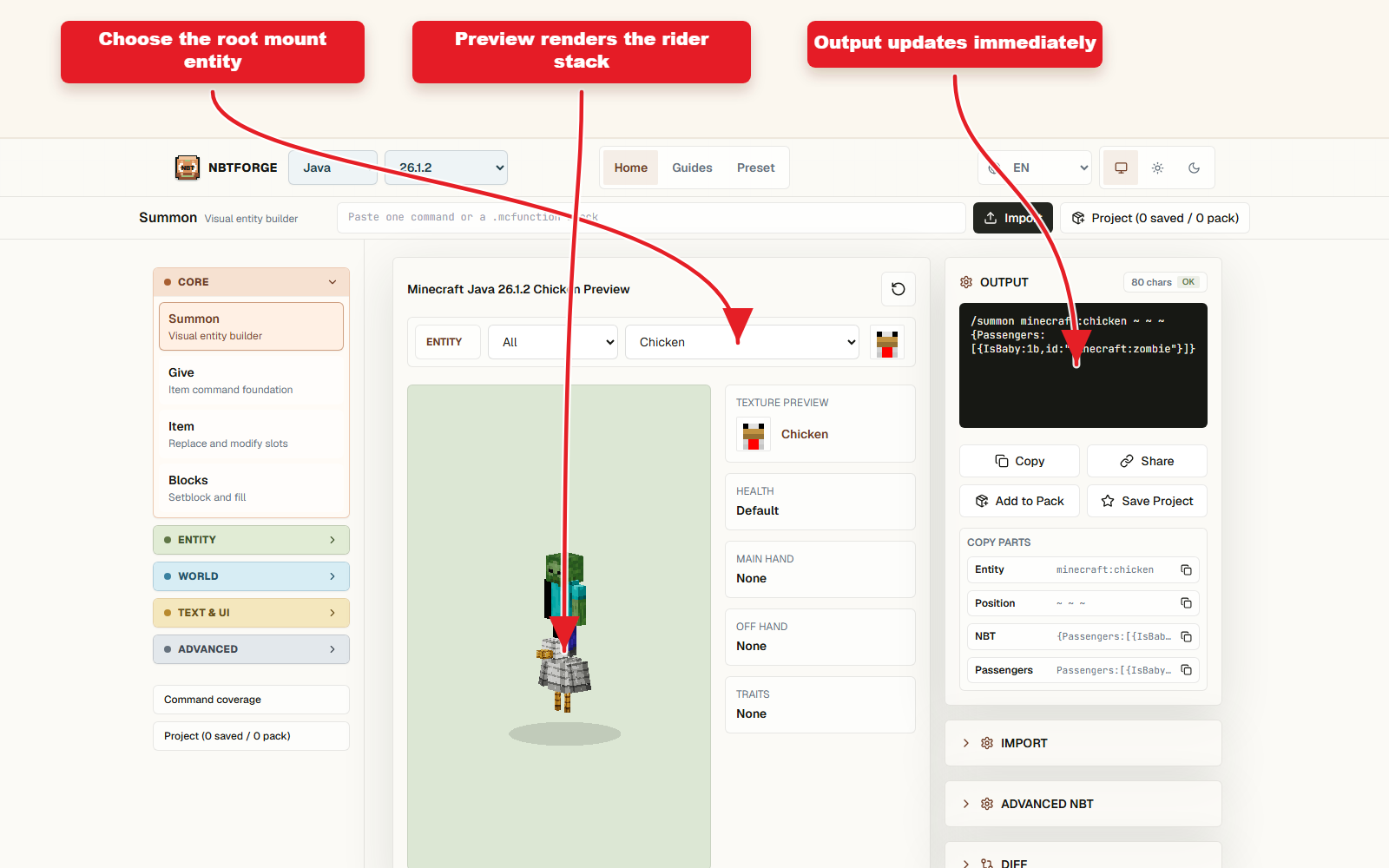The image size is (1389, 868).
Task: Switch to system display theme
Action: pos(1121,168)
